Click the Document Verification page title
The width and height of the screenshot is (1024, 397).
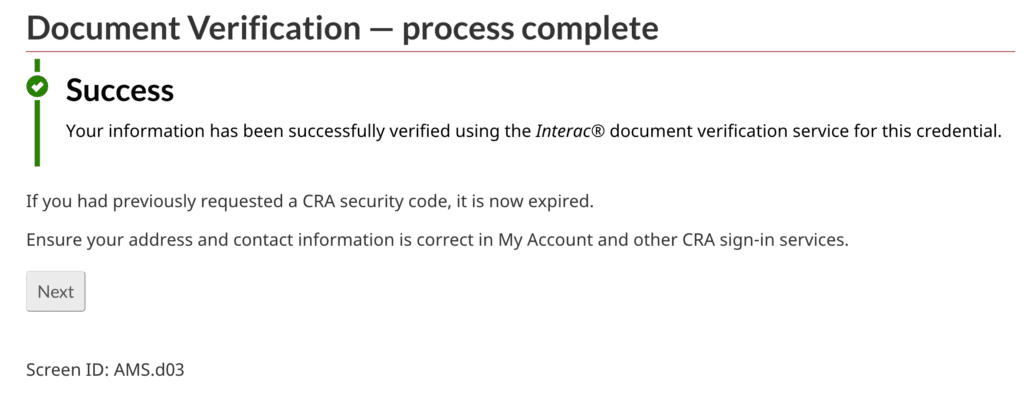(x=342, y=27)
